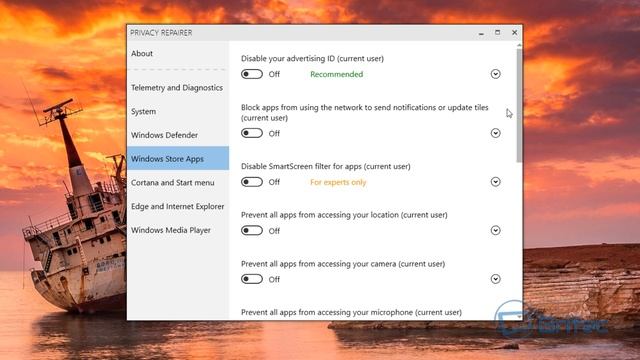Click the Prevent apps accessing microphone text
640x360 pixels.
[x=351, y=312]
